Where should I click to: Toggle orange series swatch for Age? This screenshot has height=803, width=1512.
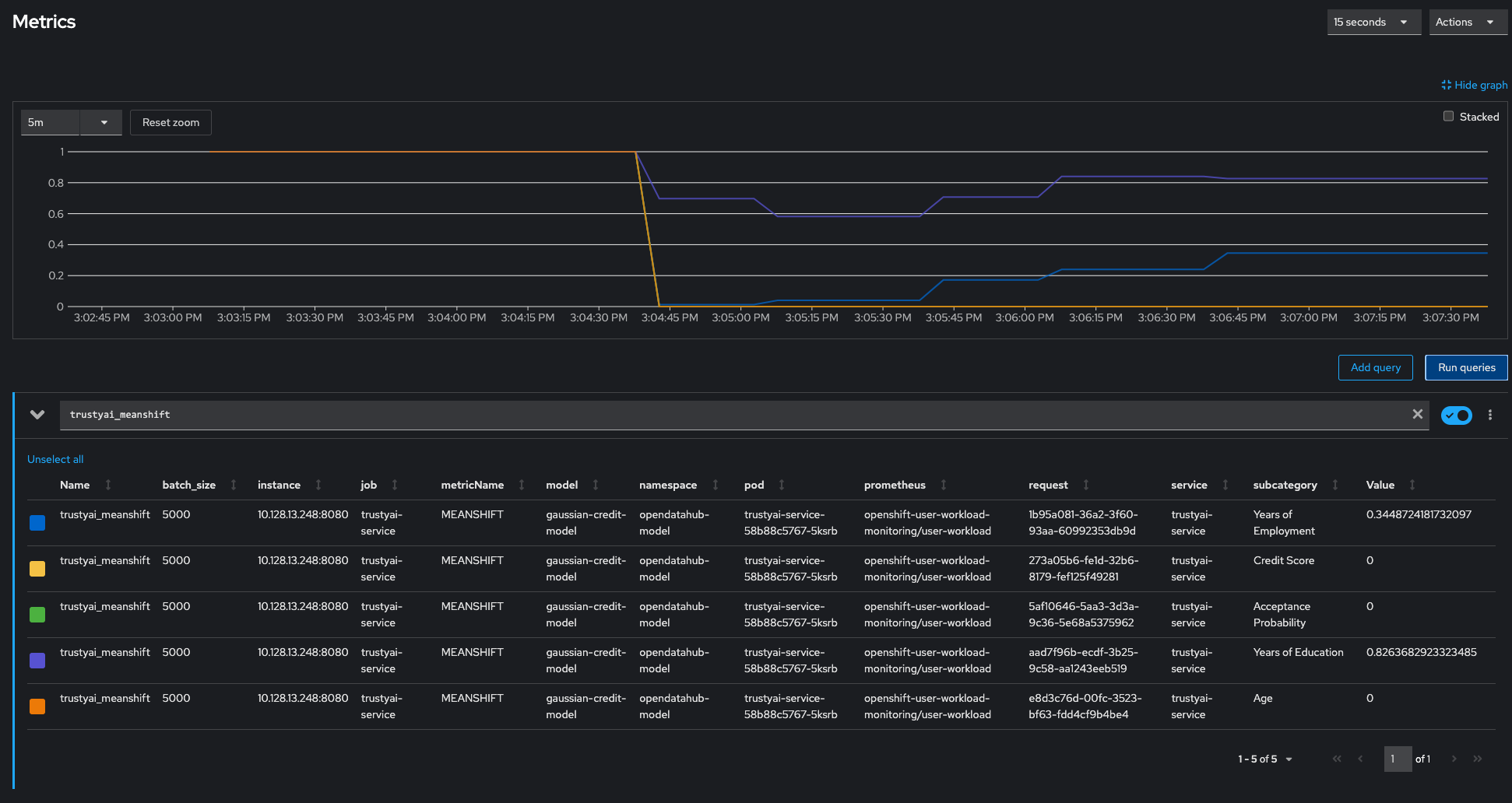coord(37,707)
